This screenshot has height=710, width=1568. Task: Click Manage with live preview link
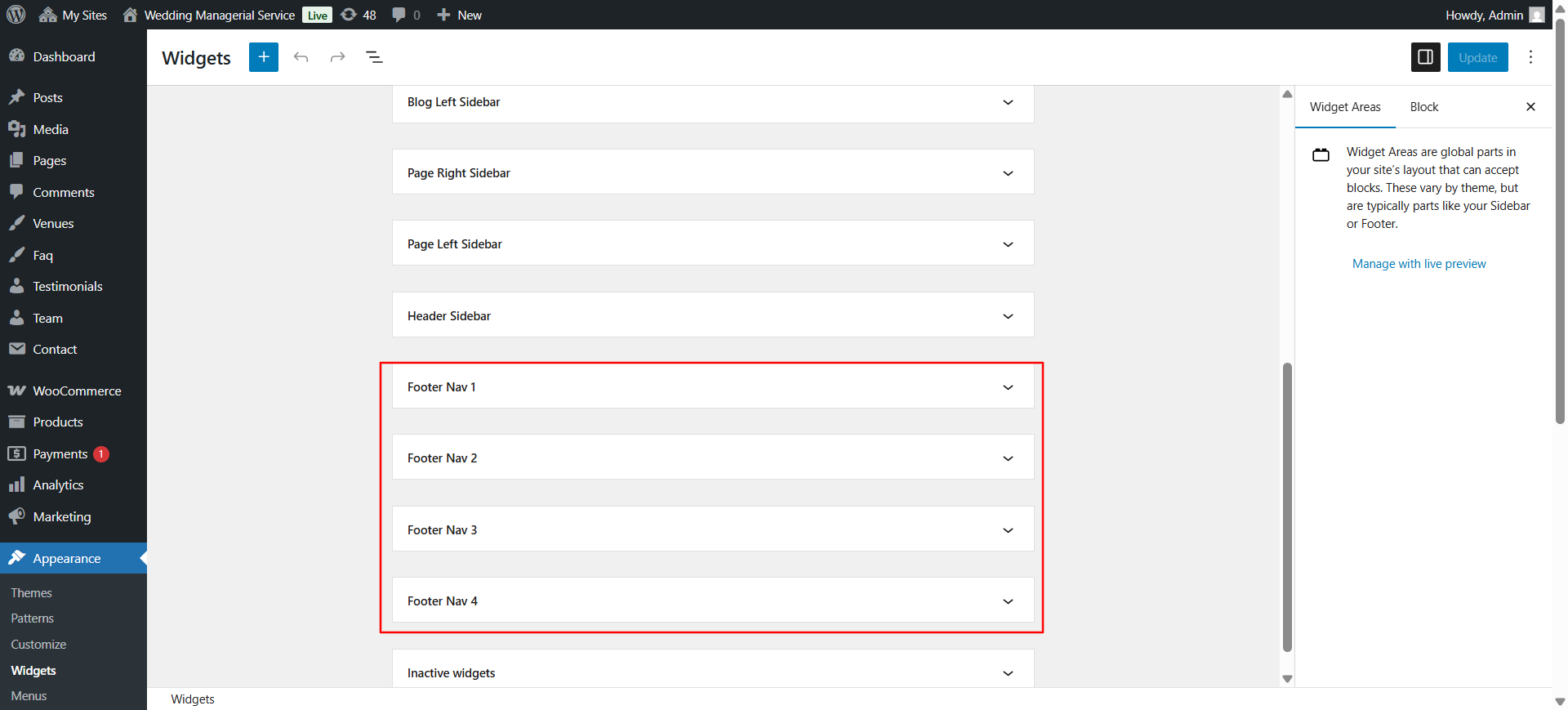pos(1419,264)
